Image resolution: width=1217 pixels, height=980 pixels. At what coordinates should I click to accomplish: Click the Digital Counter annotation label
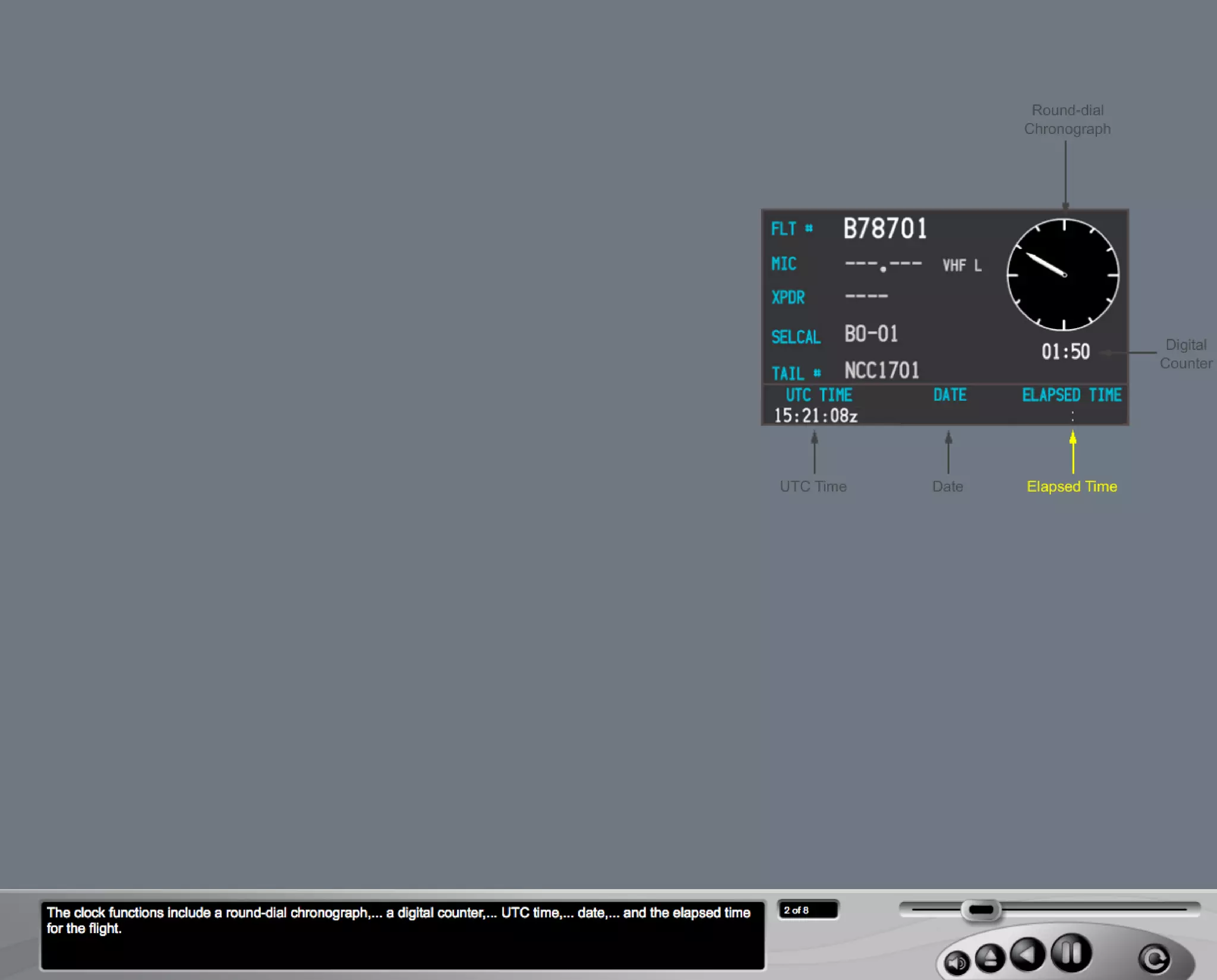coord(1186,354)
